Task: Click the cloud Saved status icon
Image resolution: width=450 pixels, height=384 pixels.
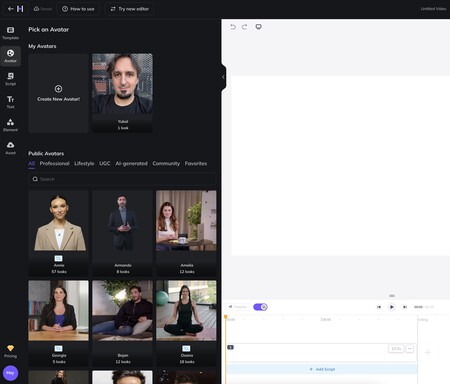Action: tap(36, 9)
